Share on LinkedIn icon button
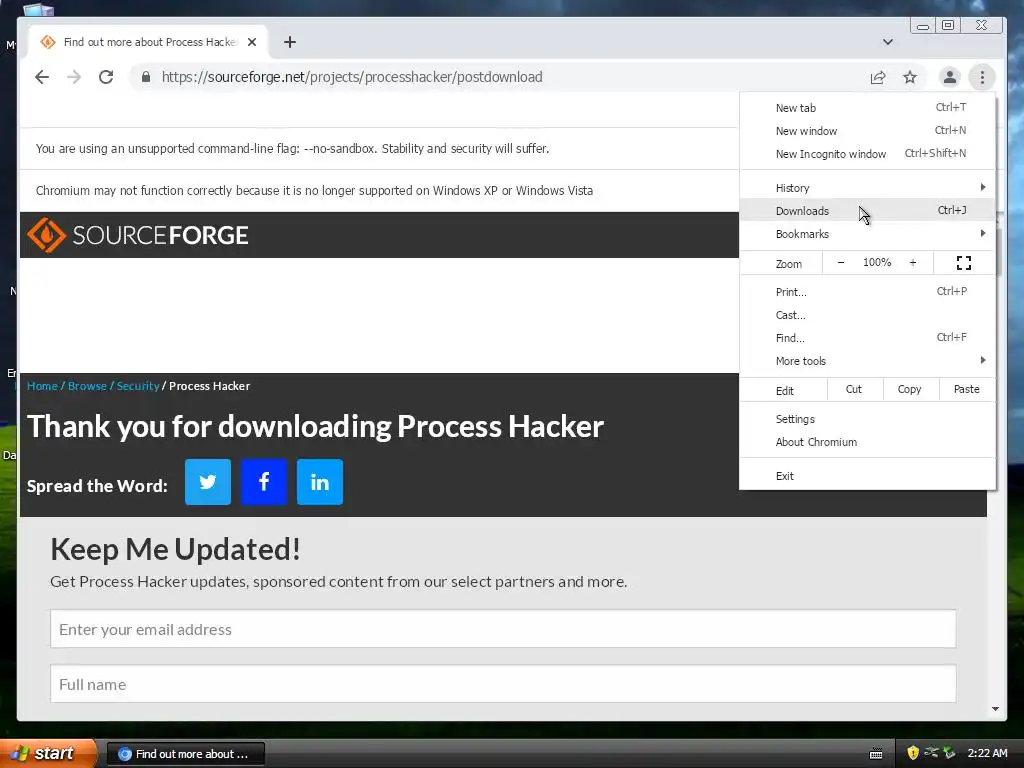The image size is (1024, 768). click(x=320, y=482)
